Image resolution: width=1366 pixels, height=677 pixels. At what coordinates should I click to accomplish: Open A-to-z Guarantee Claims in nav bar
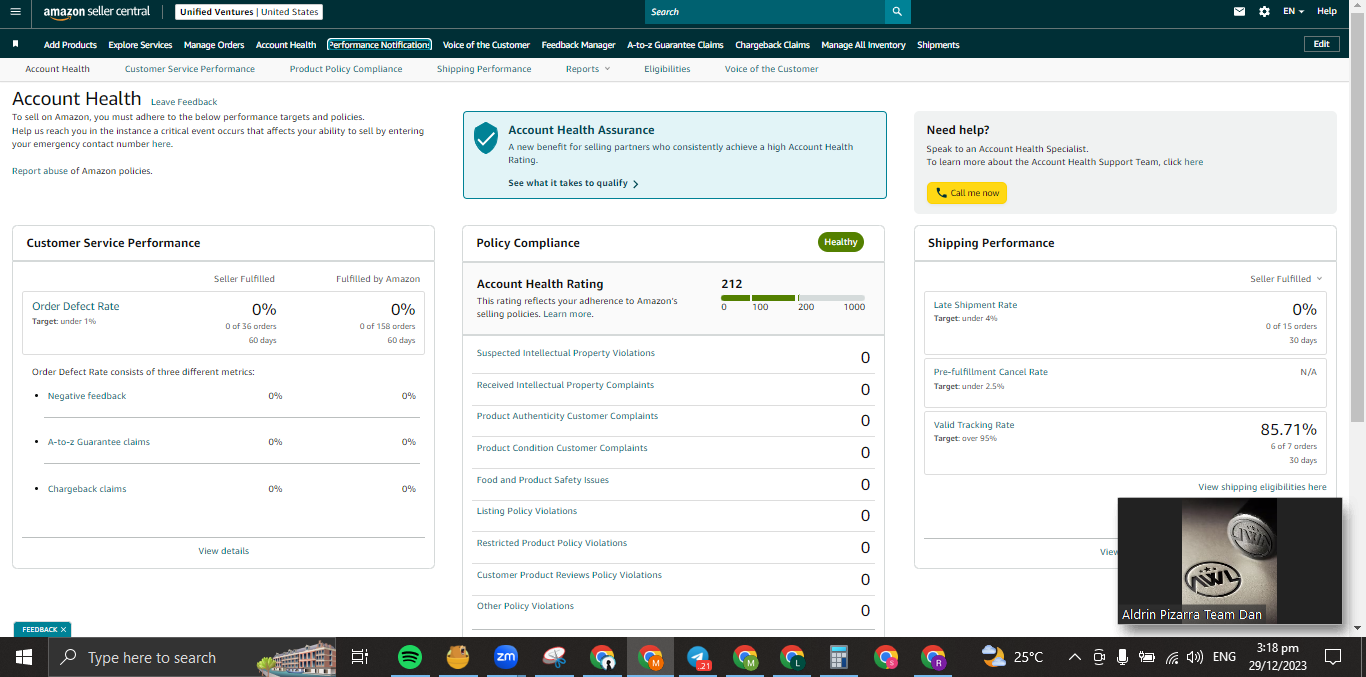point(675,45)
